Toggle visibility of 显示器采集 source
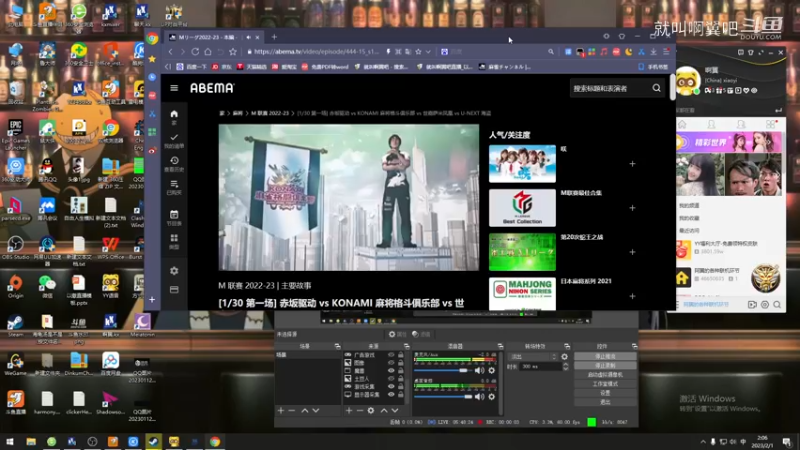This screenshot has height=450, width=800. [391, 394]
